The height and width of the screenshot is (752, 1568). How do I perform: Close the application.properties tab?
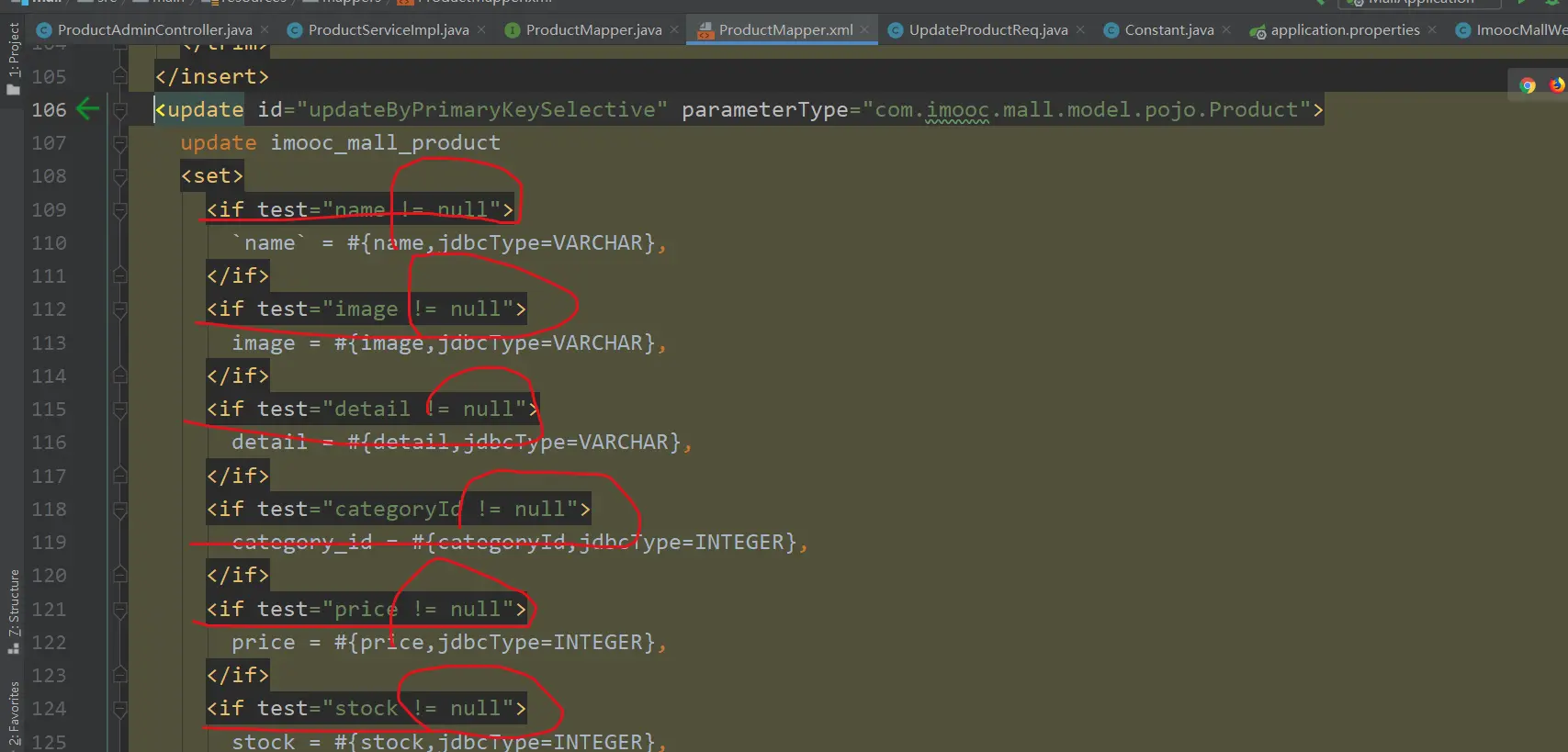1432,30
